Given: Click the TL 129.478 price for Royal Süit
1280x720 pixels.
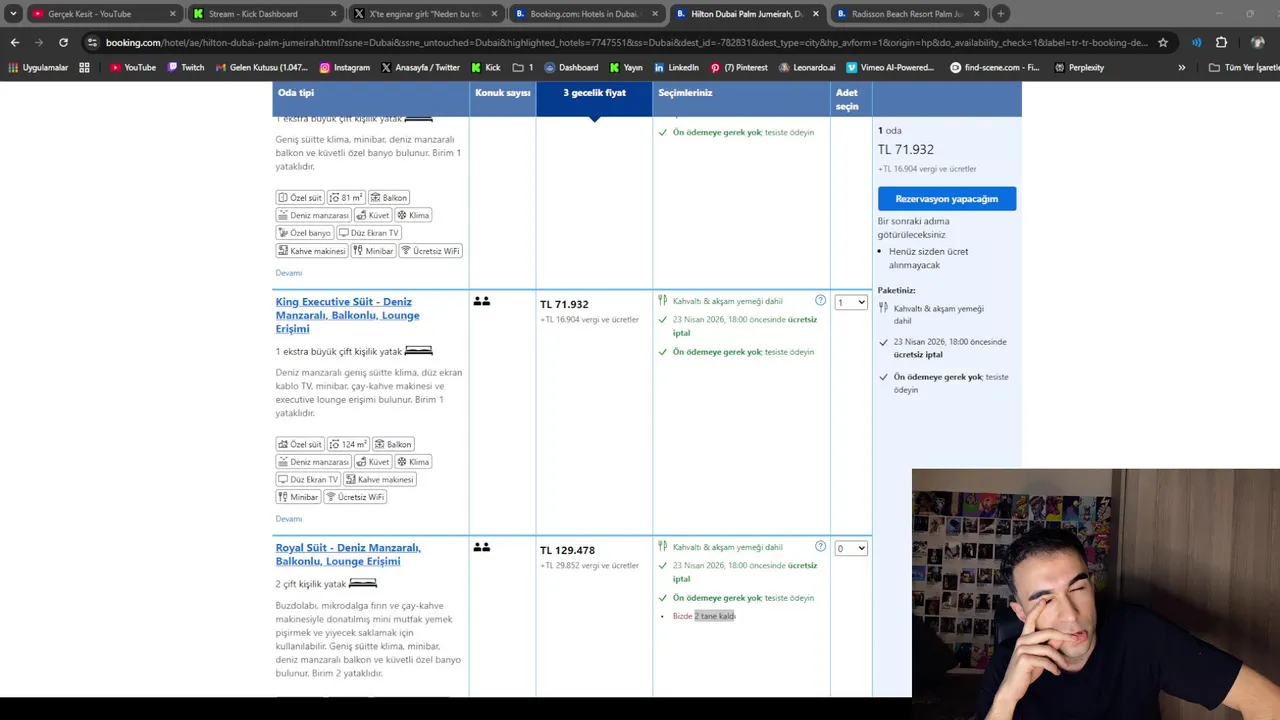Looking at the screenshot, I should coord(567,550).
